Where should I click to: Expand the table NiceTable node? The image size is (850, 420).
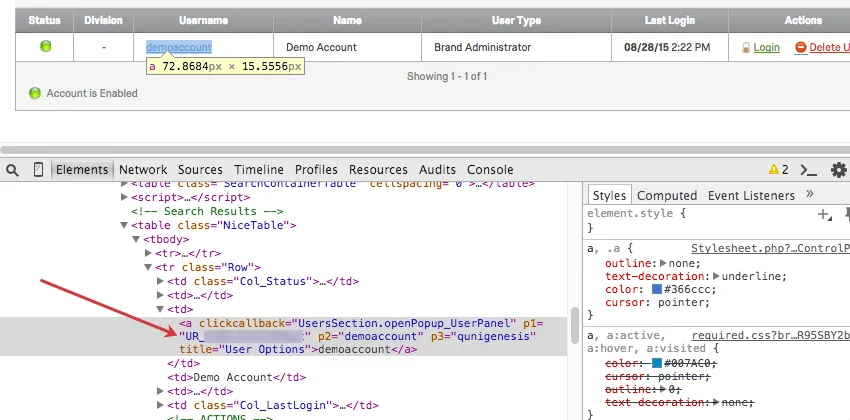click(x=124, y=226)
